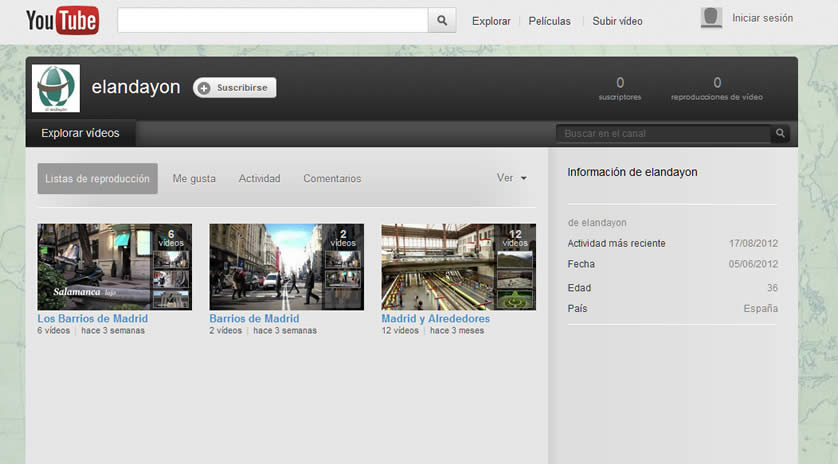
Task: Switch to the Actividad tab
Action: coord(259,179)
